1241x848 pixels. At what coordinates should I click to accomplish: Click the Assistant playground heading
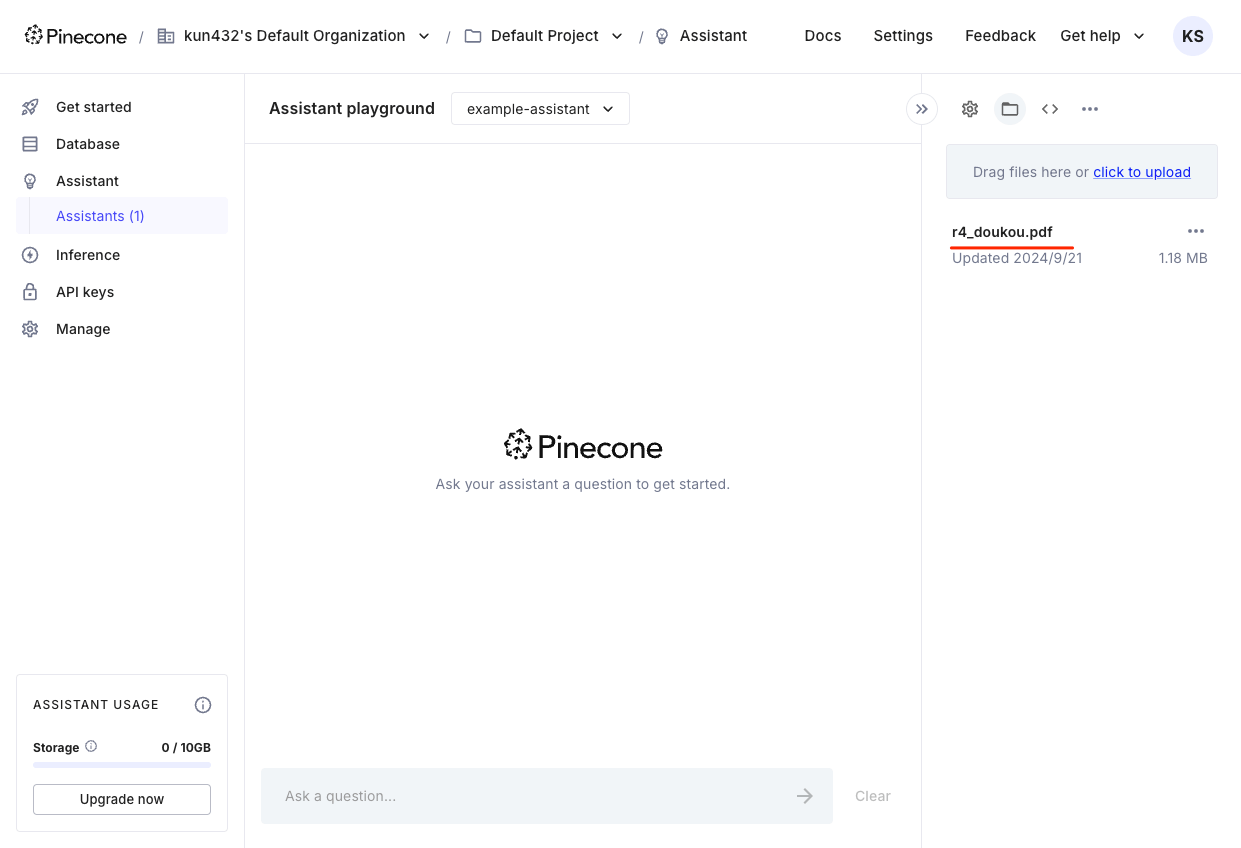pos(352,108)
